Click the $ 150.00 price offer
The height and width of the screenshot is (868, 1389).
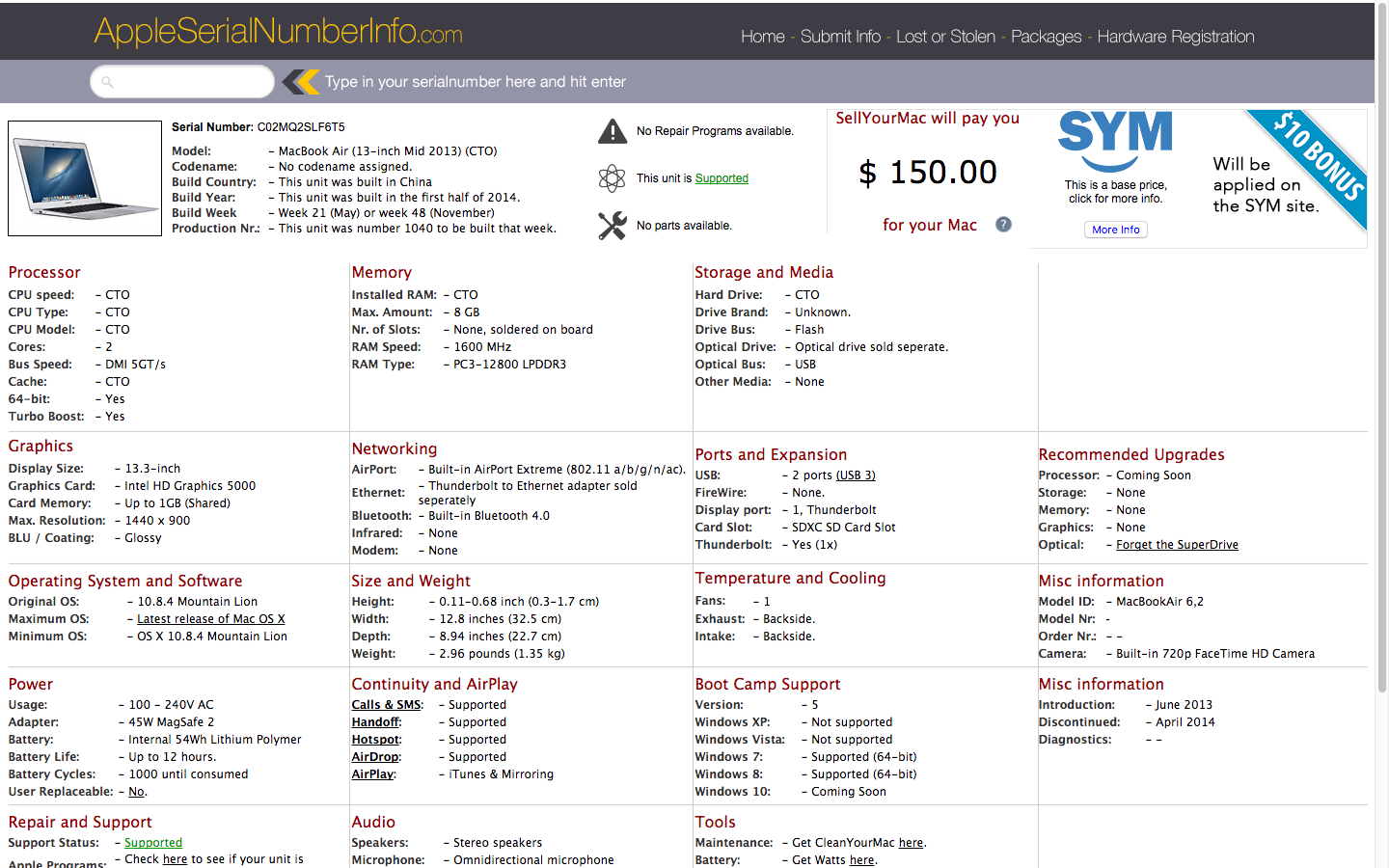pyautogui.click(x=928, y=173)
